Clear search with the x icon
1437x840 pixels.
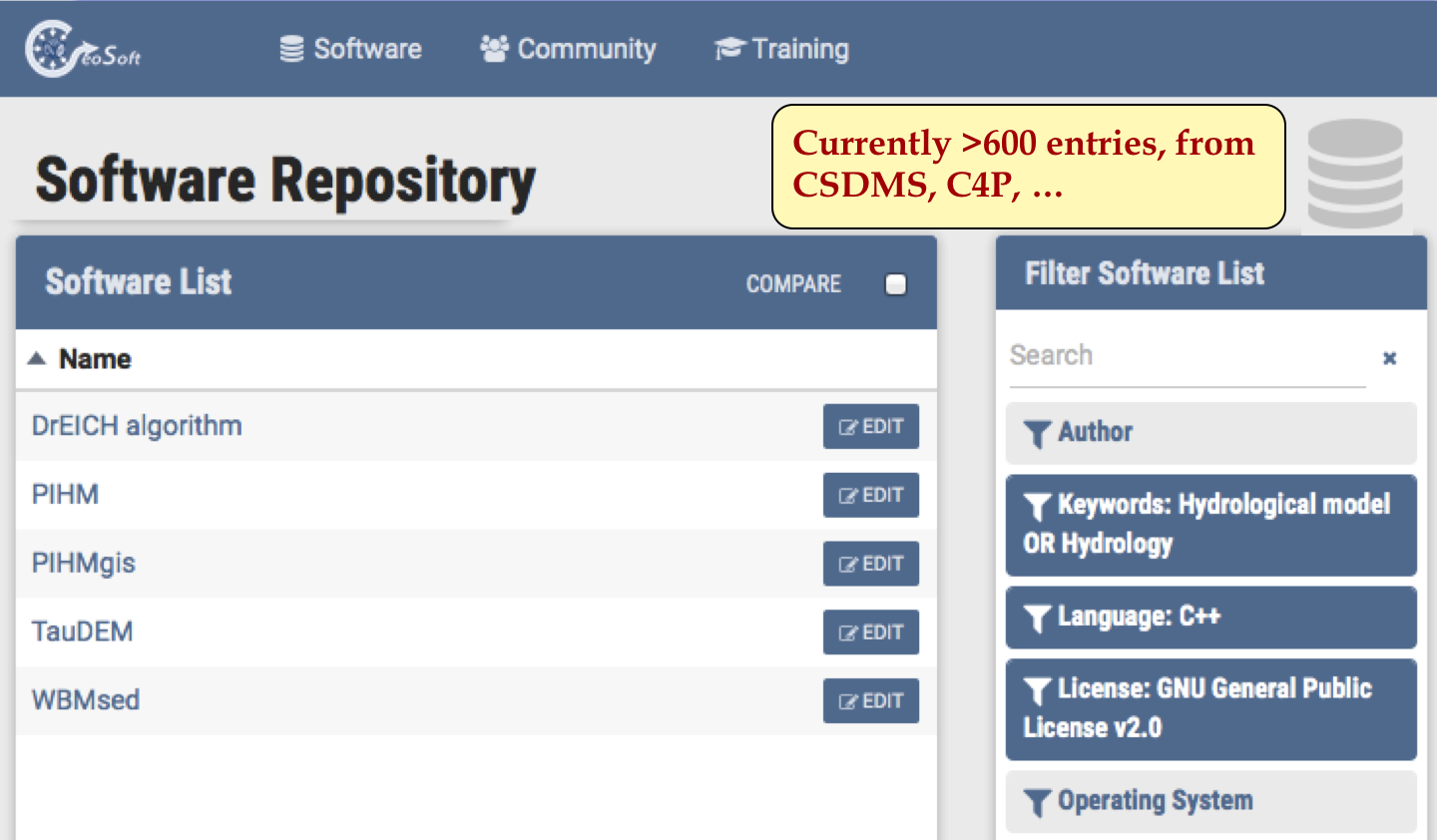pos(1389,358)
